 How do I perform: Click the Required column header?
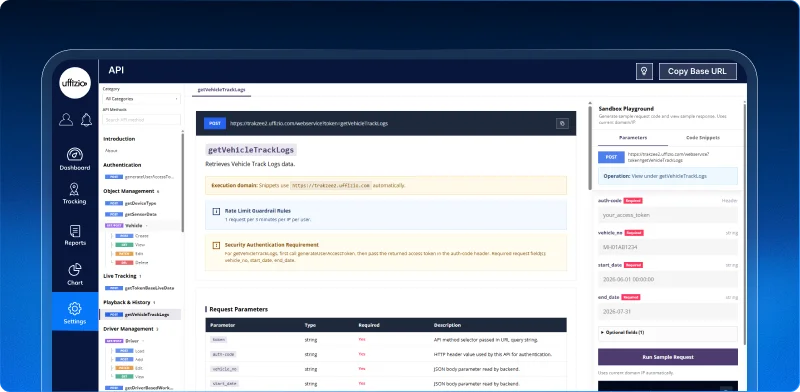368,325
